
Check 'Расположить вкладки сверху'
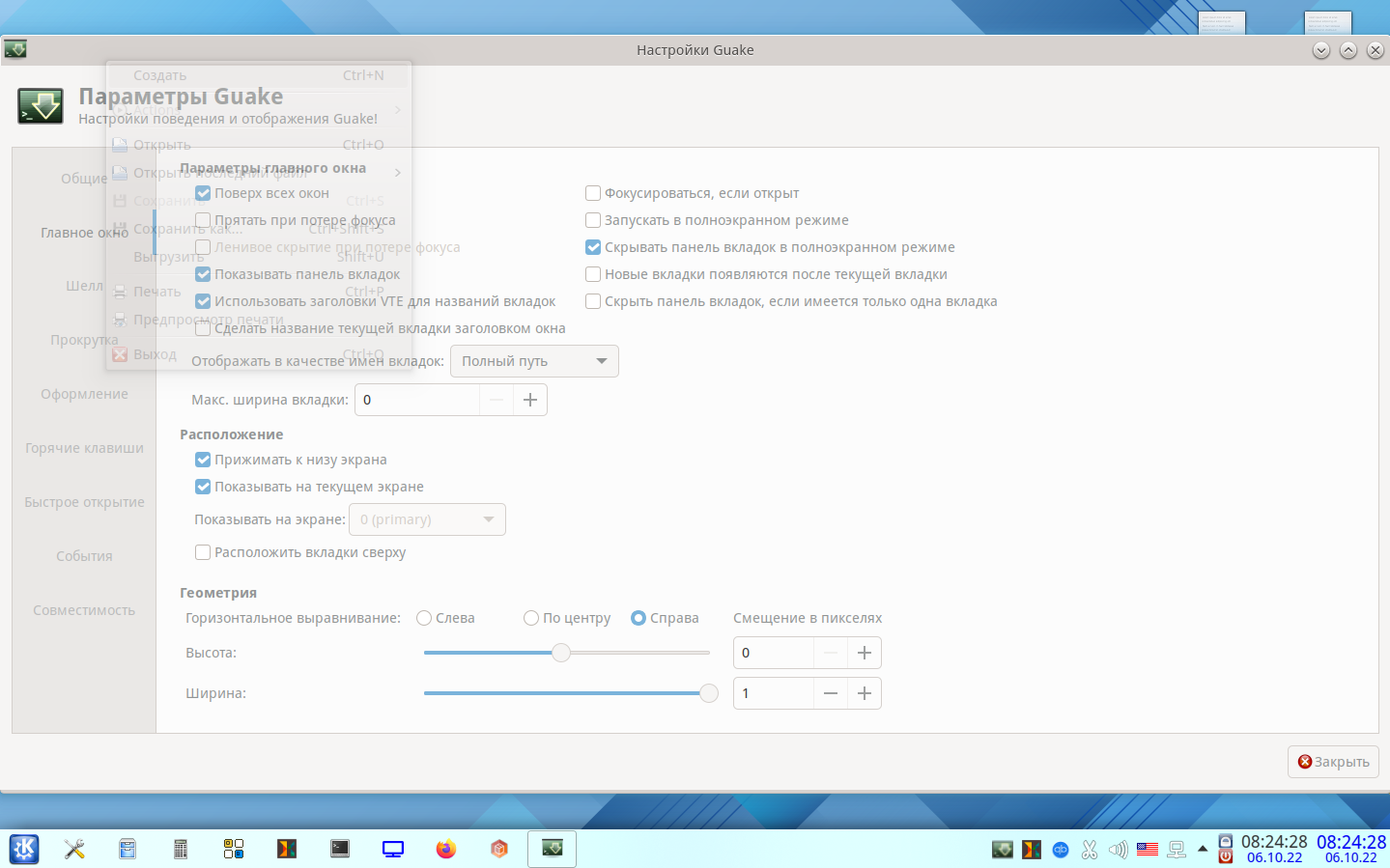pos(203,552)
